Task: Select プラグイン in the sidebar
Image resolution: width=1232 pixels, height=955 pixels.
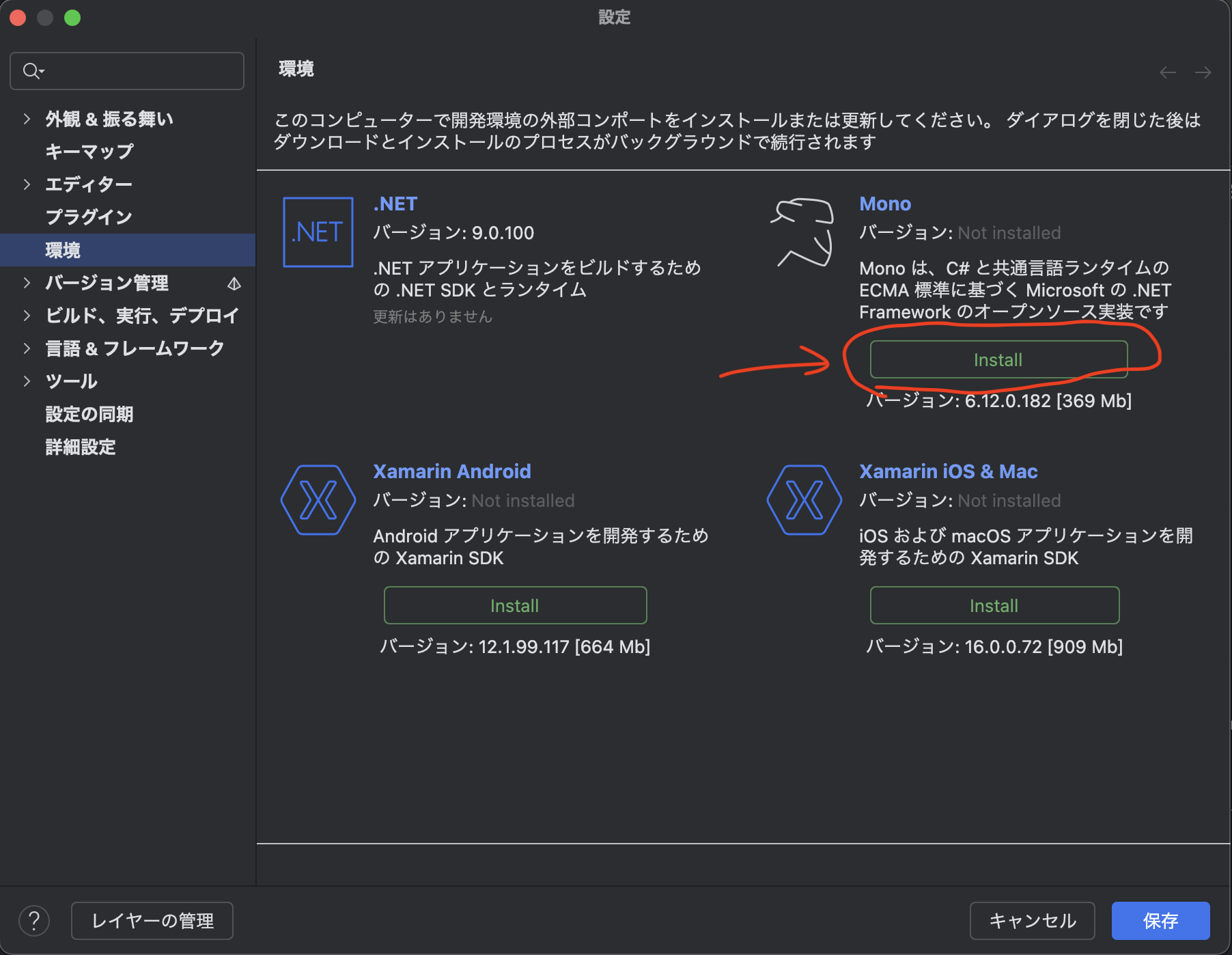Action: [89, 217]
